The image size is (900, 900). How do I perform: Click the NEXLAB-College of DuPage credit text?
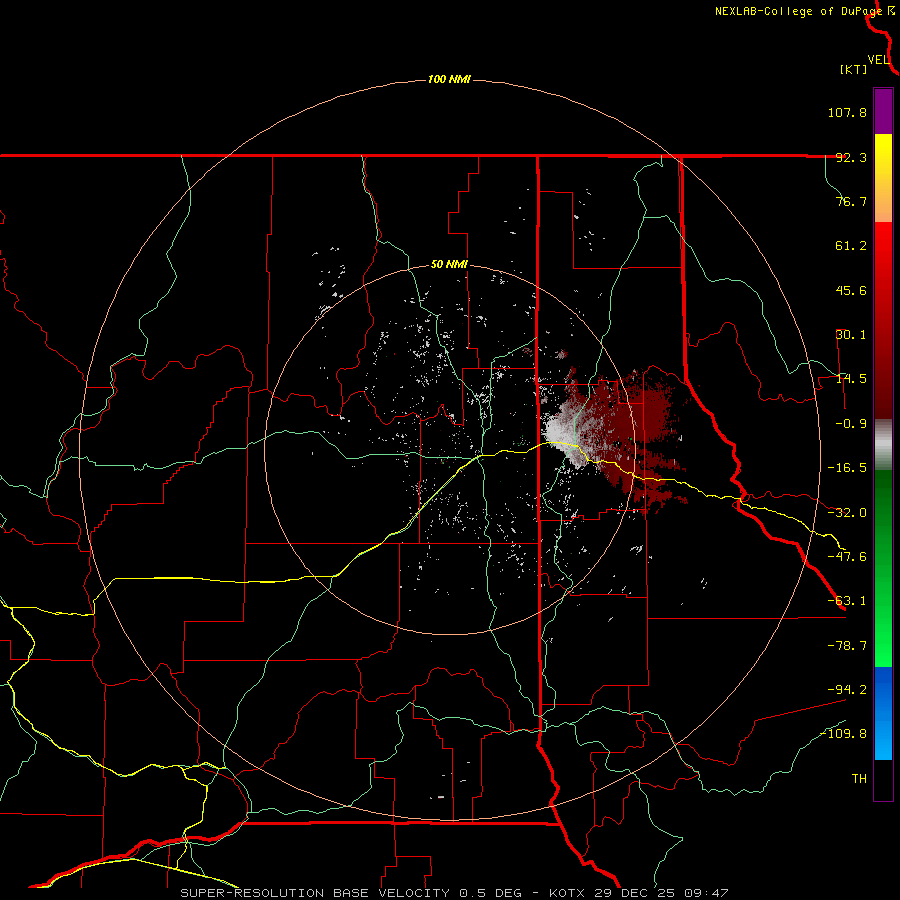[x=798, y=11]
